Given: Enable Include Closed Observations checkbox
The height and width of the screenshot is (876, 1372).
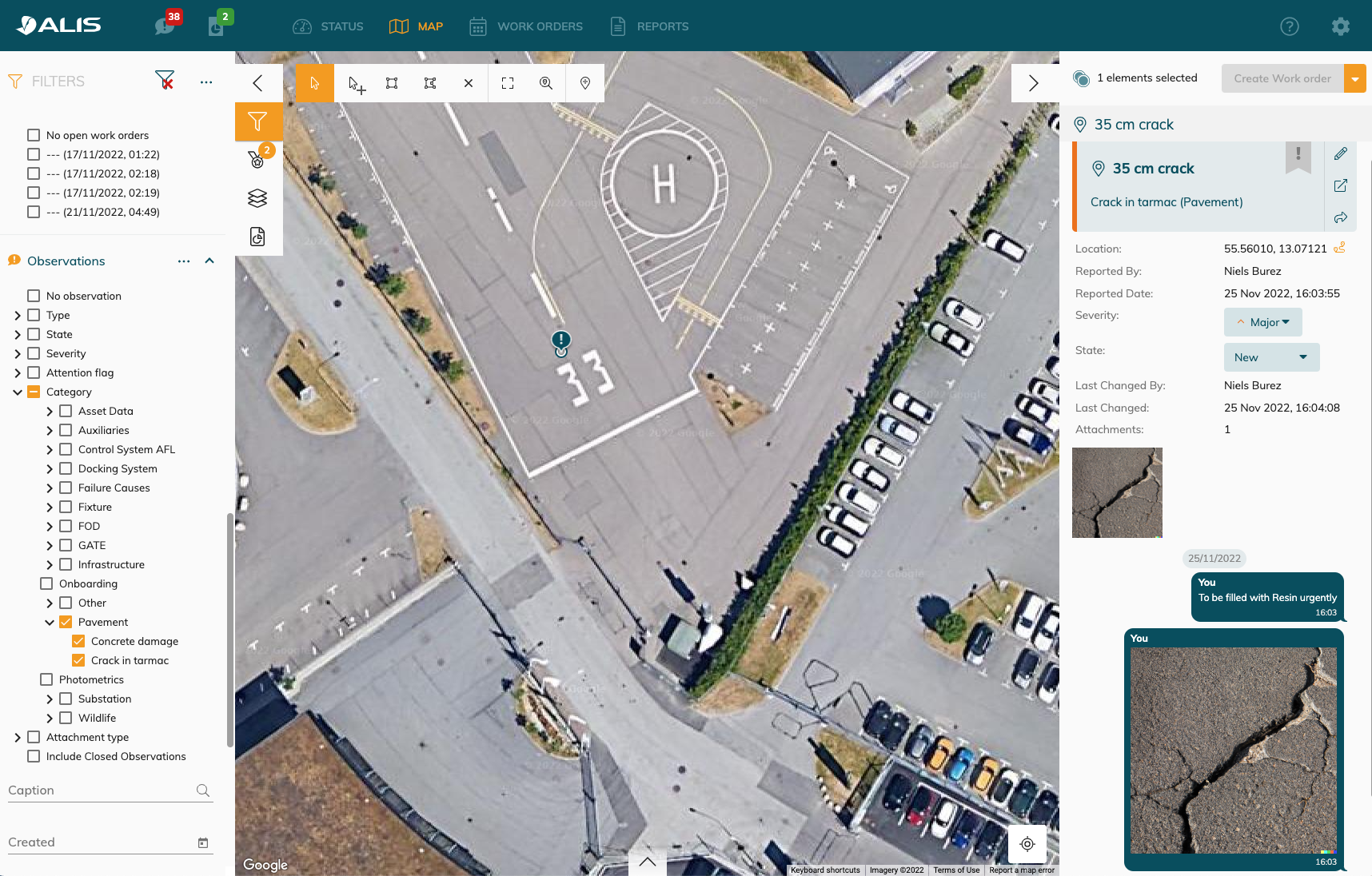Looking at the screenshot, I should click(x=34, y=756).
